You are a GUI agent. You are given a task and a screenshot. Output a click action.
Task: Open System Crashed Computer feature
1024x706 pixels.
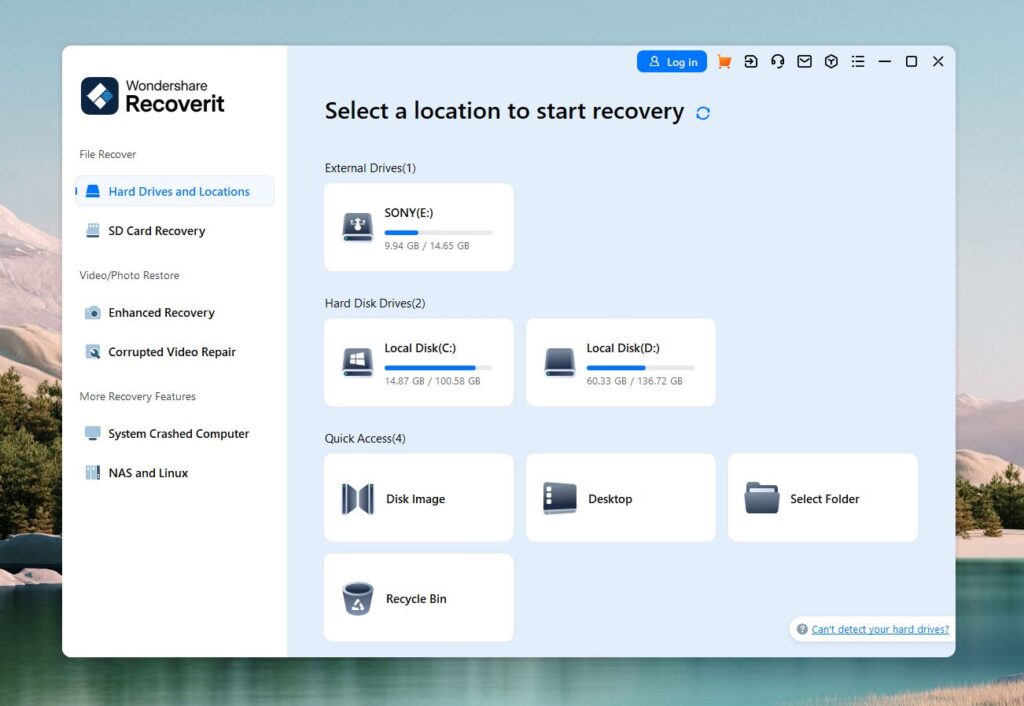[x=178, y=433]
